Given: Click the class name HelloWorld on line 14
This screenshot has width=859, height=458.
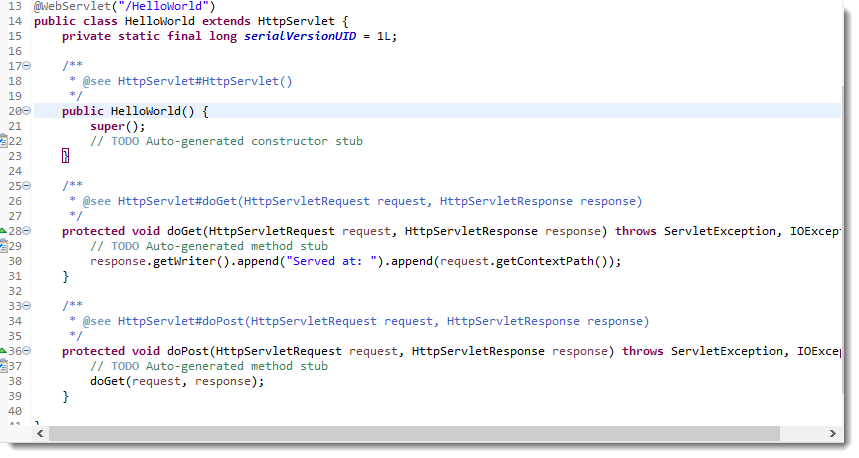Looking at the screenshot, I should point(159,21).
